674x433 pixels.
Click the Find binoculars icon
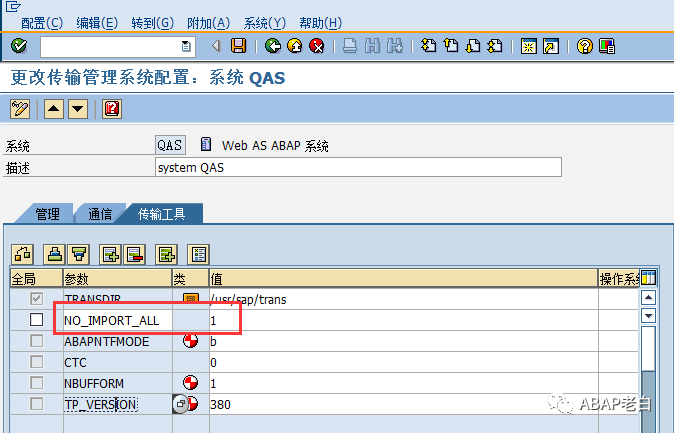click(372, 46)
